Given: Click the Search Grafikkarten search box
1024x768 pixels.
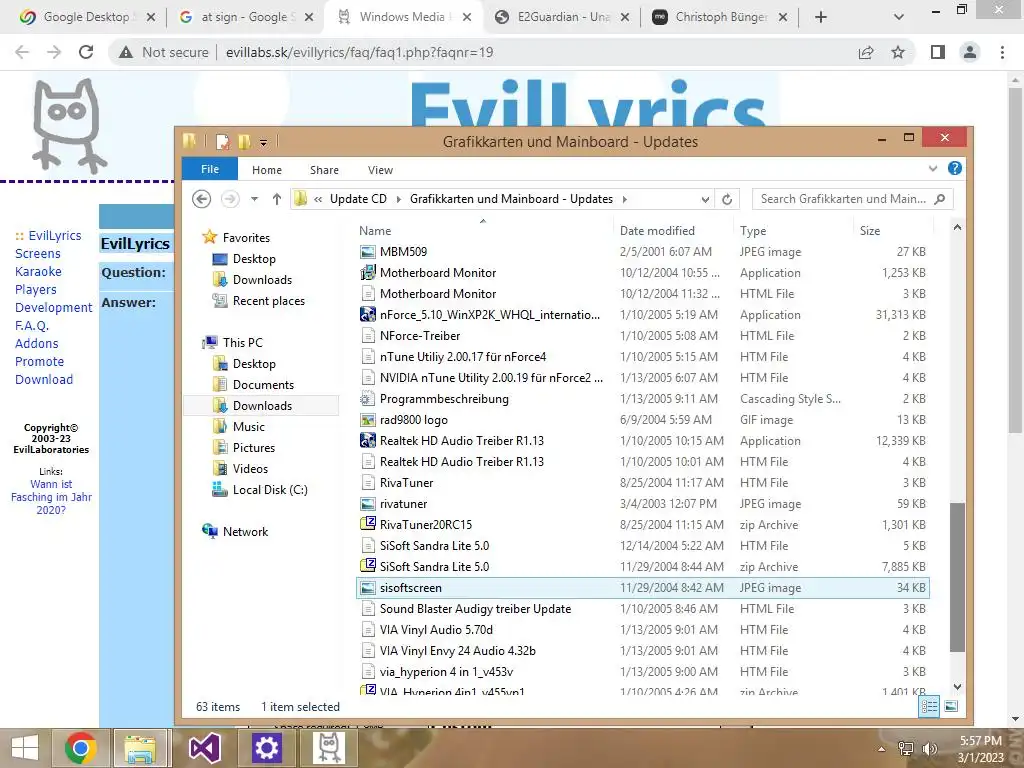Looking at the screenshot, I should pos(852,199).
